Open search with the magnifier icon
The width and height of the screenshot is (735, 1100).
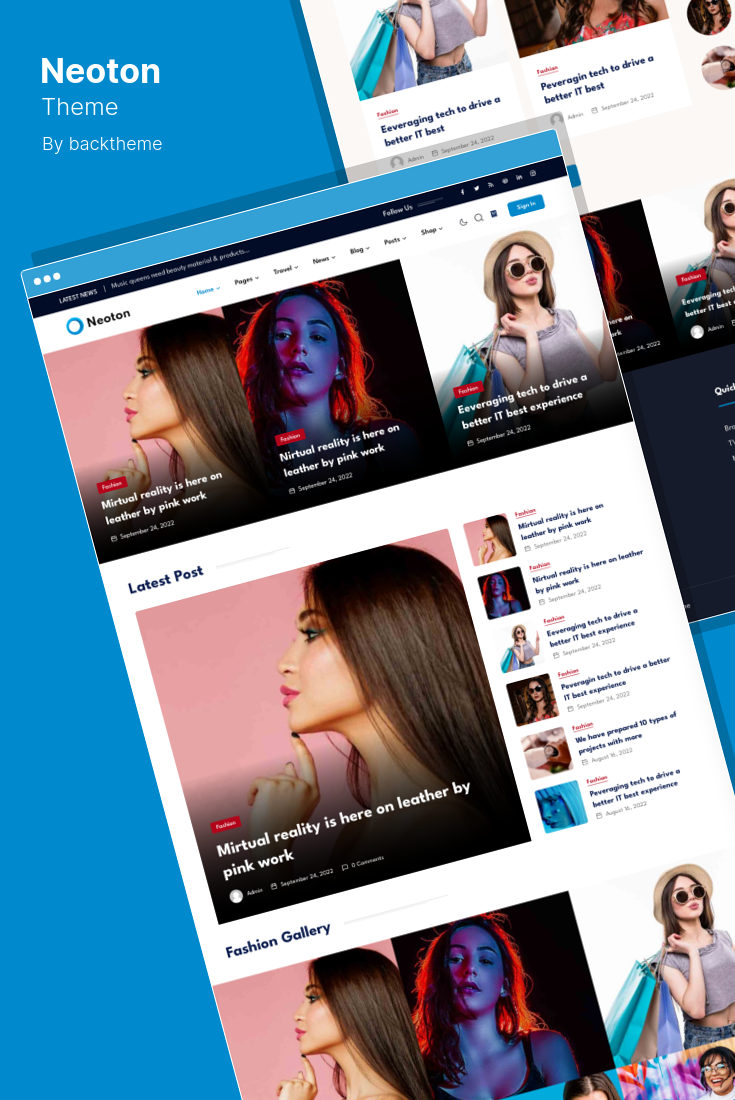point(478,217)
